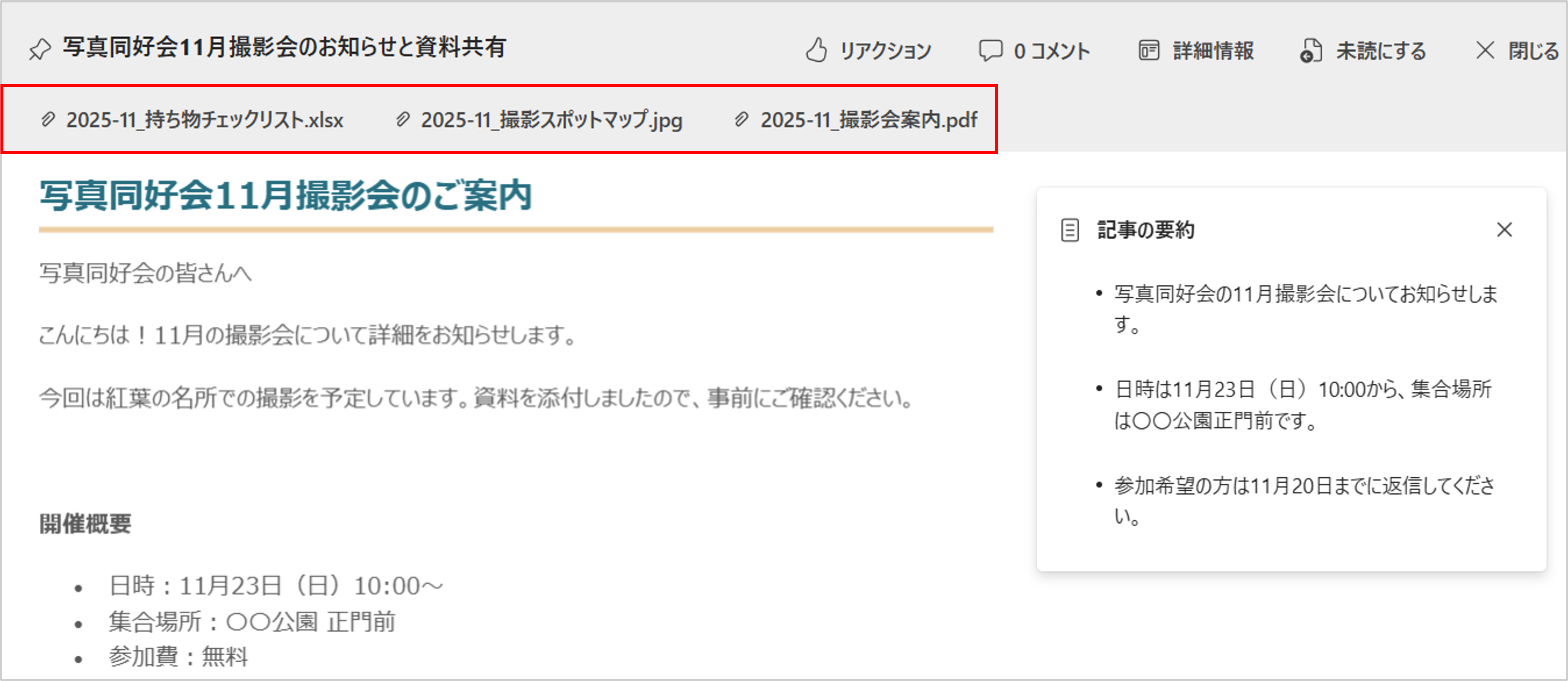1568x681 pixels.
Task: Close the article with 閉じる text
Action: pyautogui.click(x=1533, y=50)
